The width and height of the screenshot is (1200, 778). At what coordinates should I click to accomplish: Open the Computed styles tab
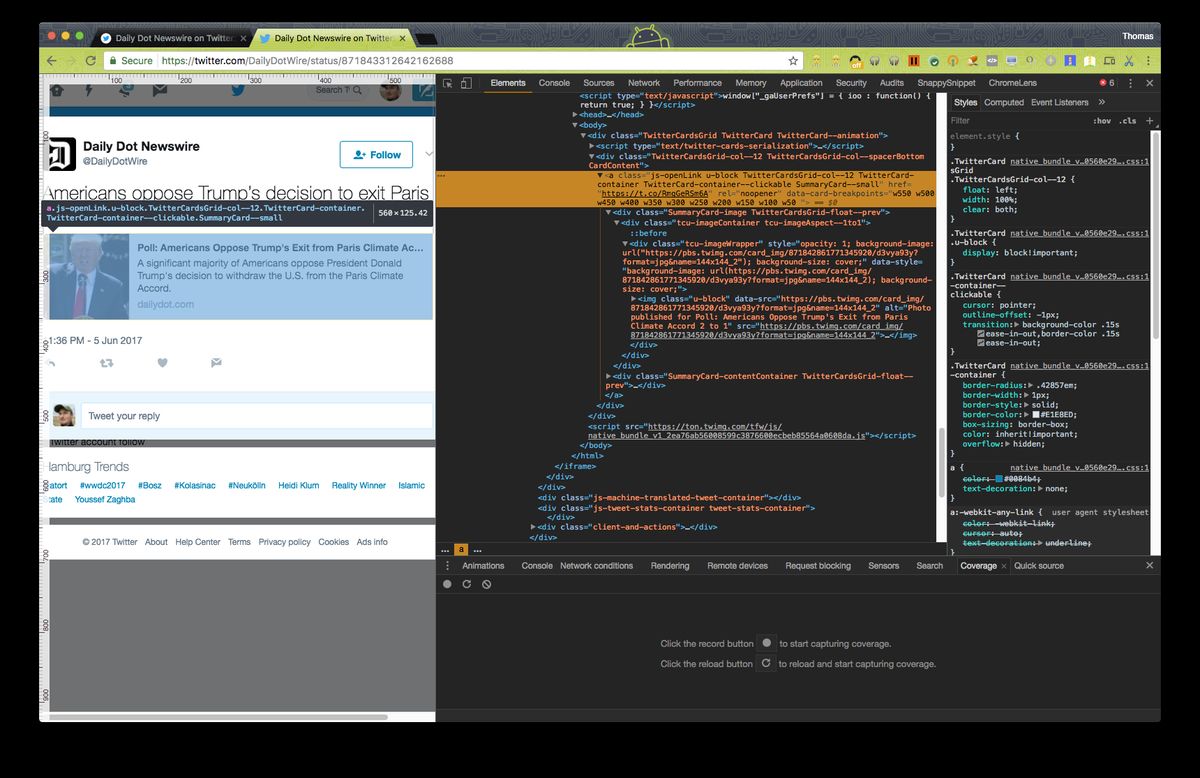(x=1003, y=102)
